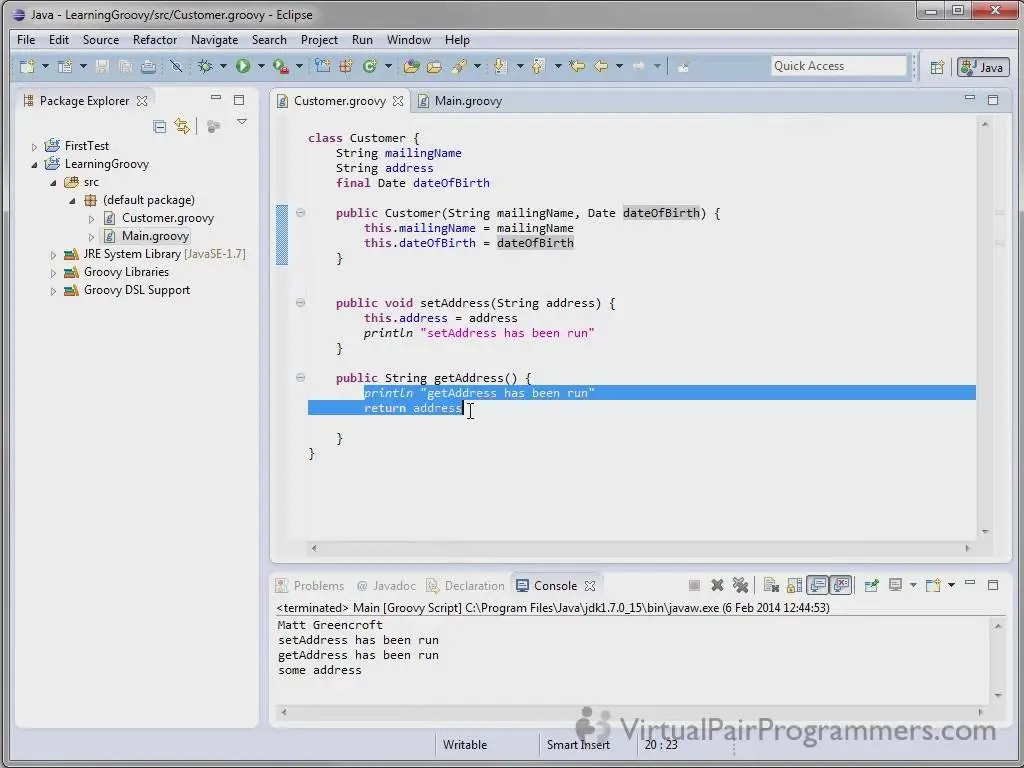The width and height of the screenshot is (1024, 768).
Task: Click the editor vertical scrollbar down arrow
Action: (x=985, y=532)
